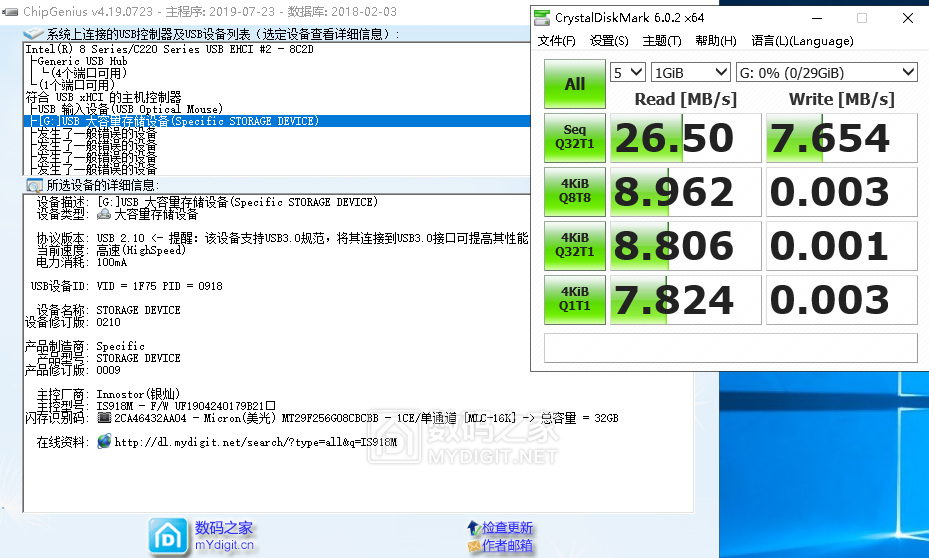Click the 检查更新 arrow icon
The height and width of the screenshot is (558, 929).
473,527
